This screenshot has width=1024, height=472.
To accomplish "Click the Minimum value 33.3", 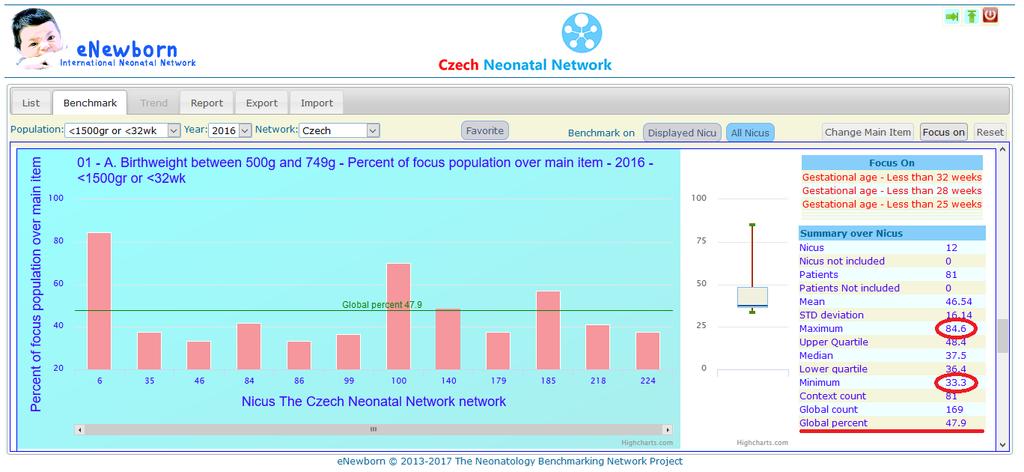I will coord(955,383).
